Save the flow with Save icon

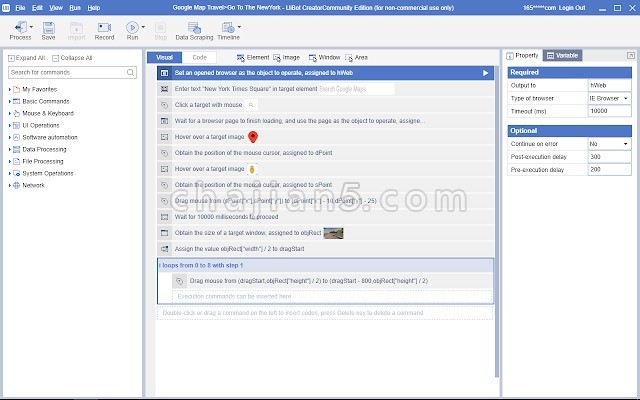click(48, 31)
